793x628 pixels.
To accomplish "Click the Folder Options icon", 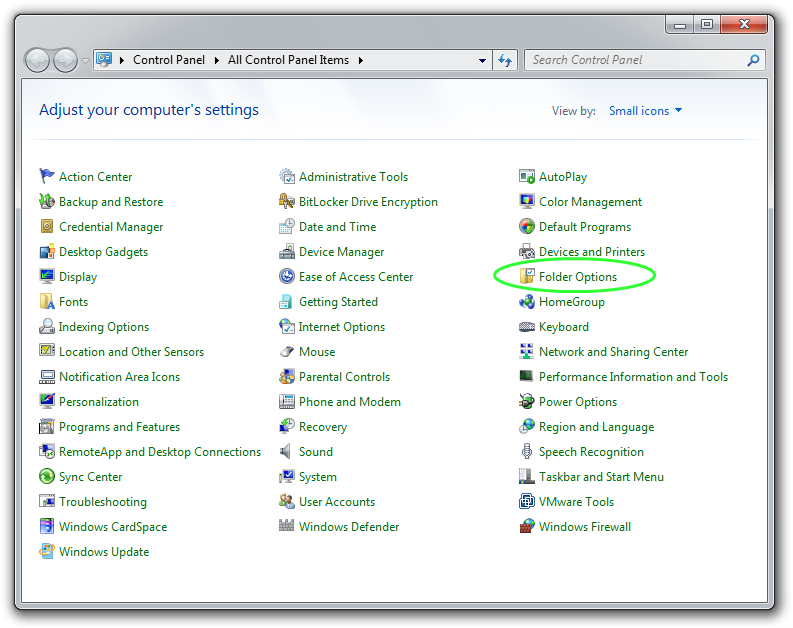I will pos(526,276).
